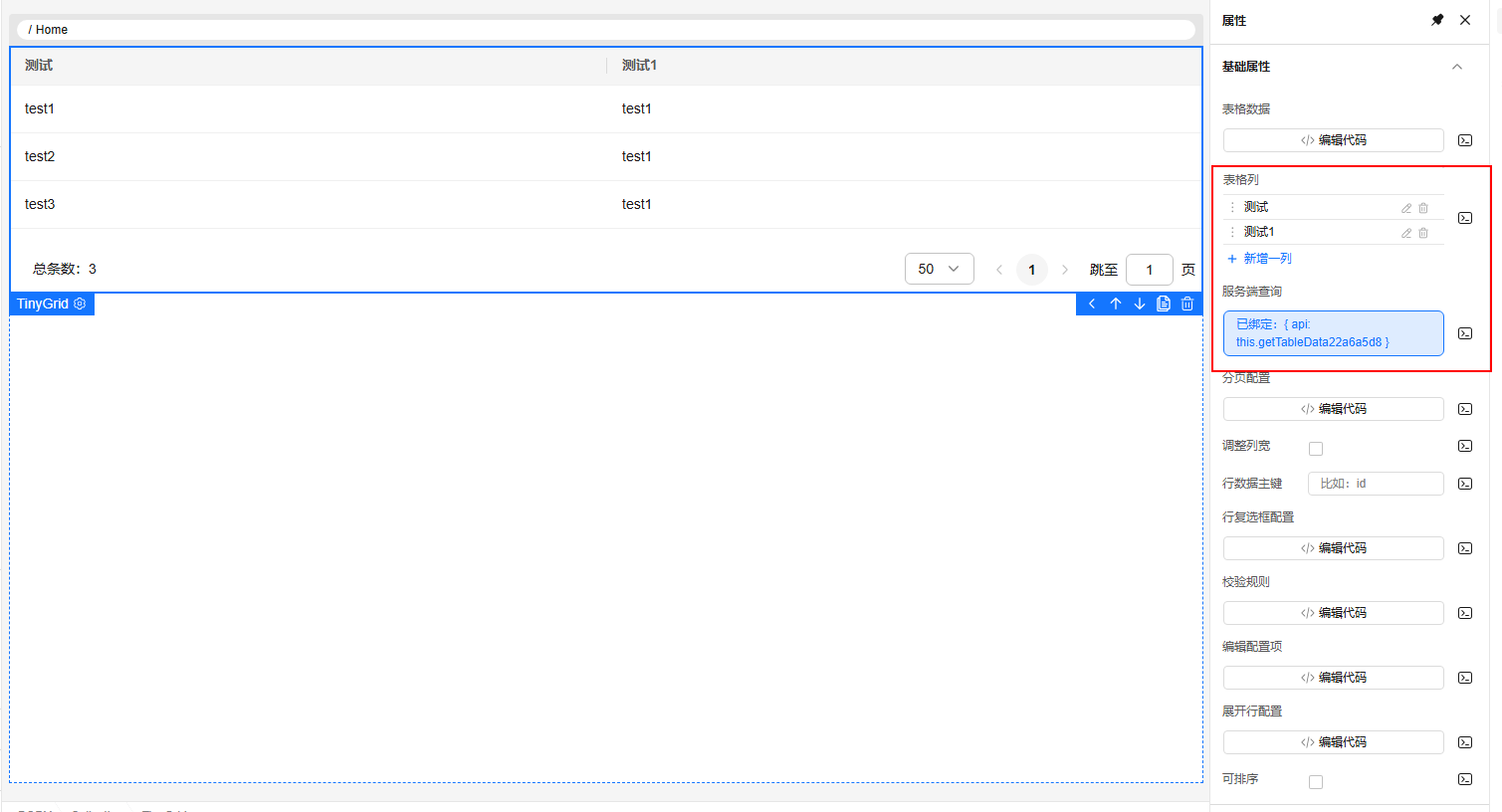Move TinyGrid up with up arrow

coord(1116,304)
